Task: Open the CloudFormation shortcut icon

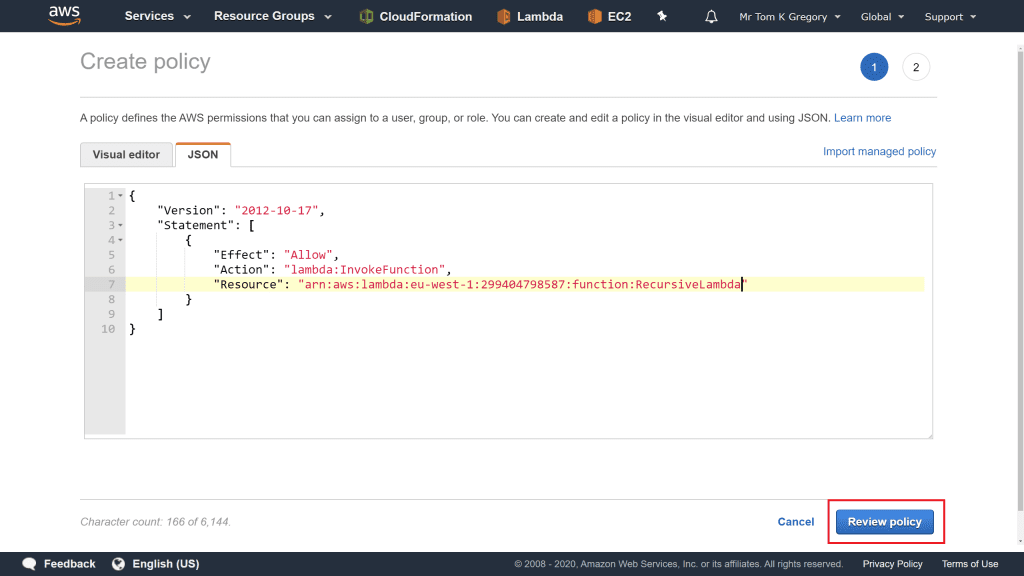Action: (x=367, y=17)
